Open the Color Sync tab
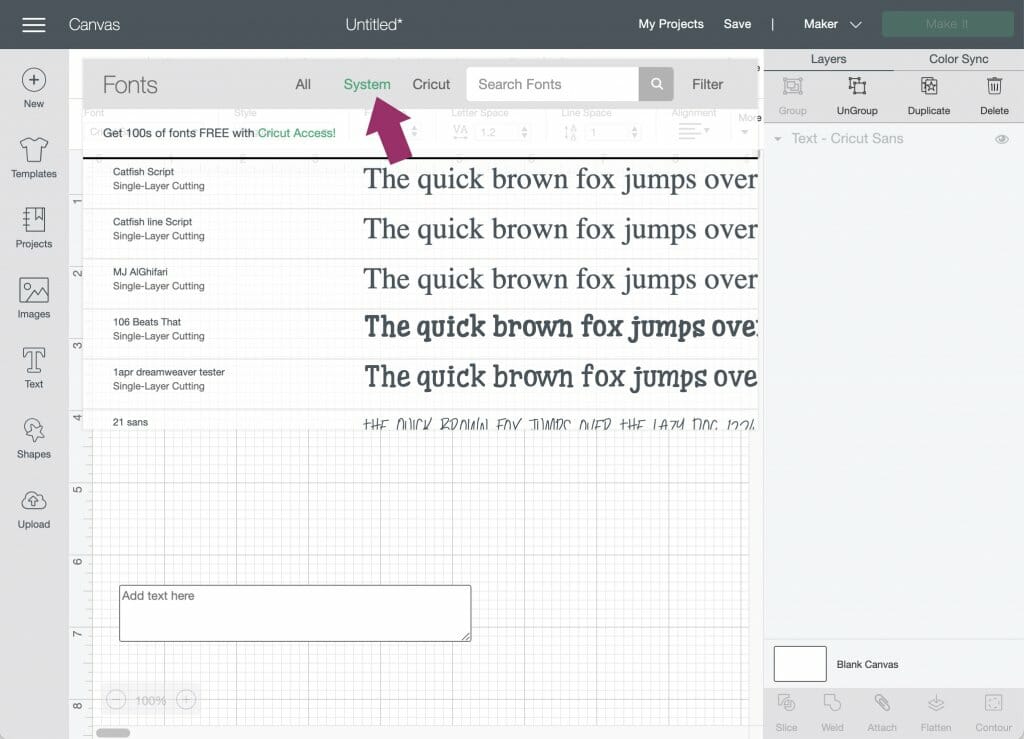1024x739 pixels. 957,59
